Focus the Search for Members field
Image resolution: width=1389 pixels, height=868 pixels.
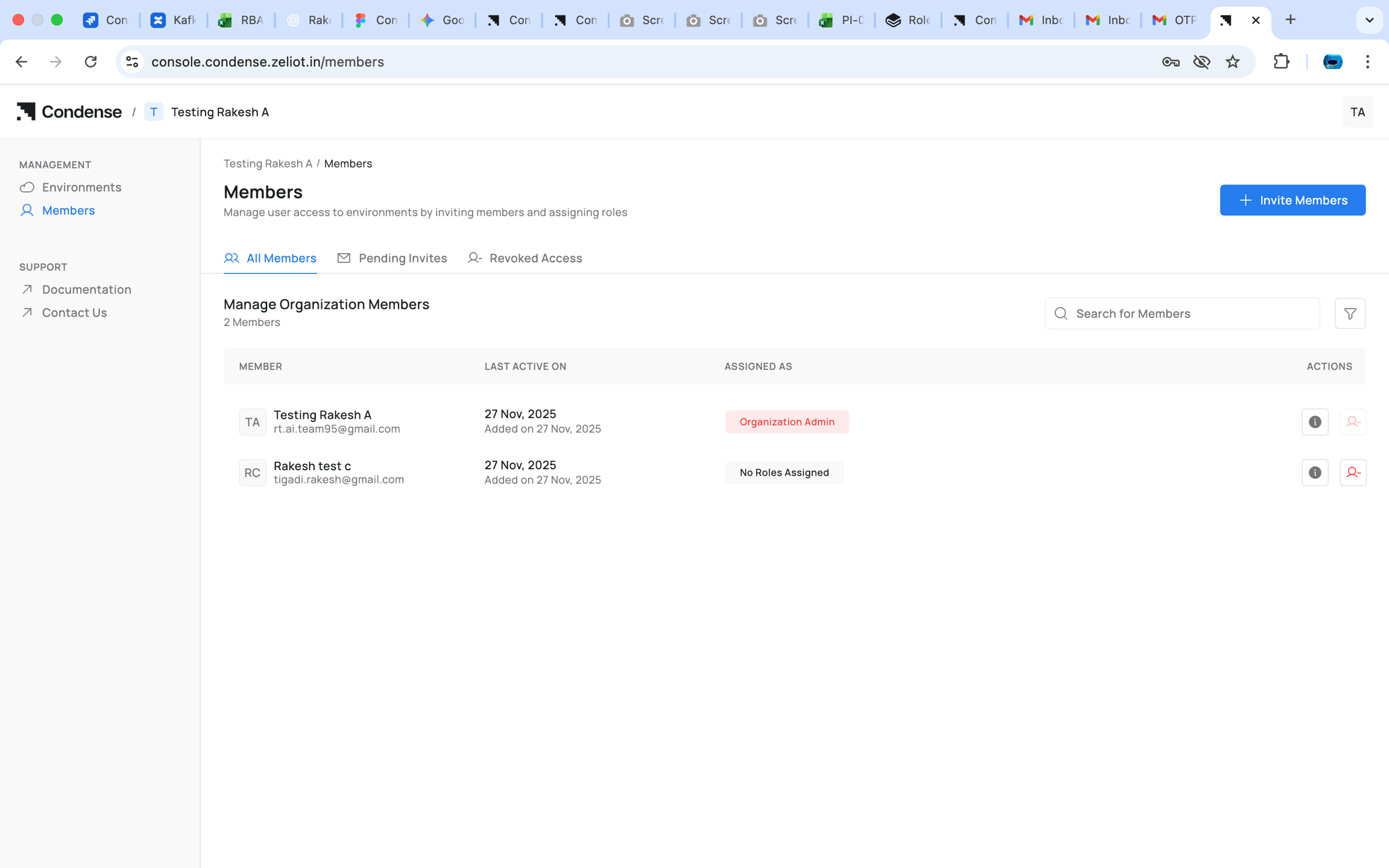coord(1182,313)
